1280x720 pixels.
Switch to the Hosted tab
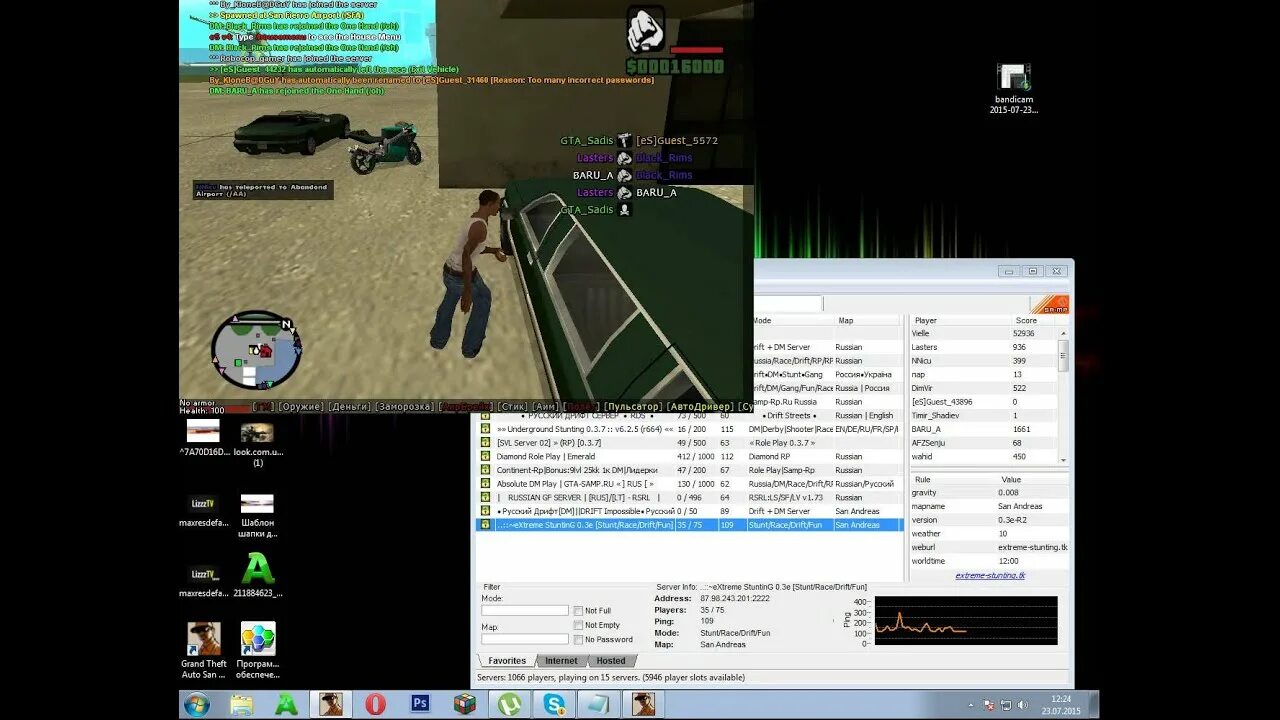(611, 661)
